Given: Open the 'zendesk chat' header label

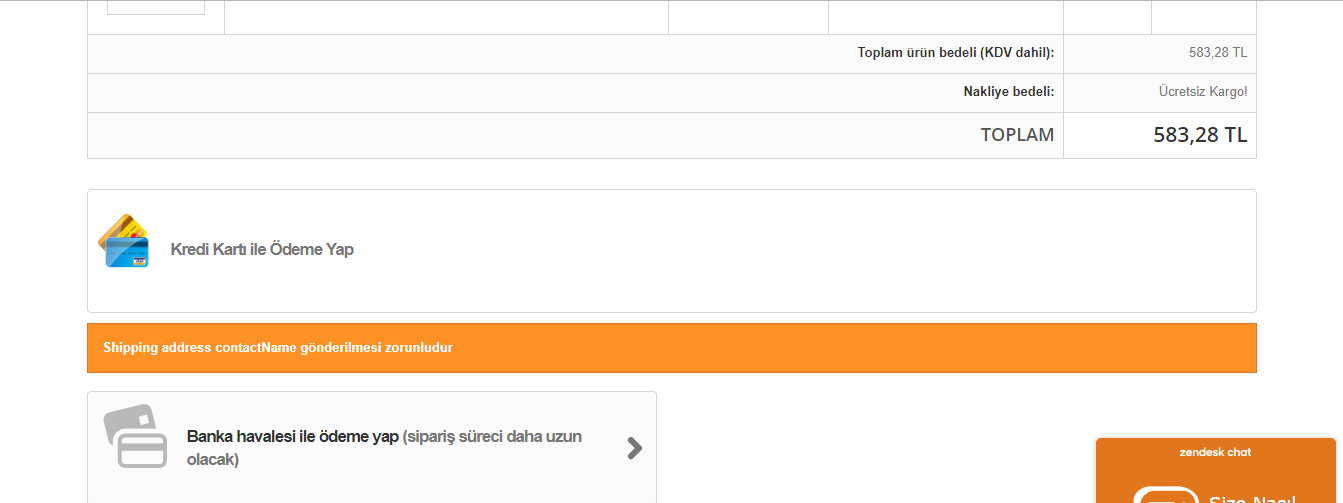Looking at the screenshot, I should pyautogui.click(x=1215, y=453).
